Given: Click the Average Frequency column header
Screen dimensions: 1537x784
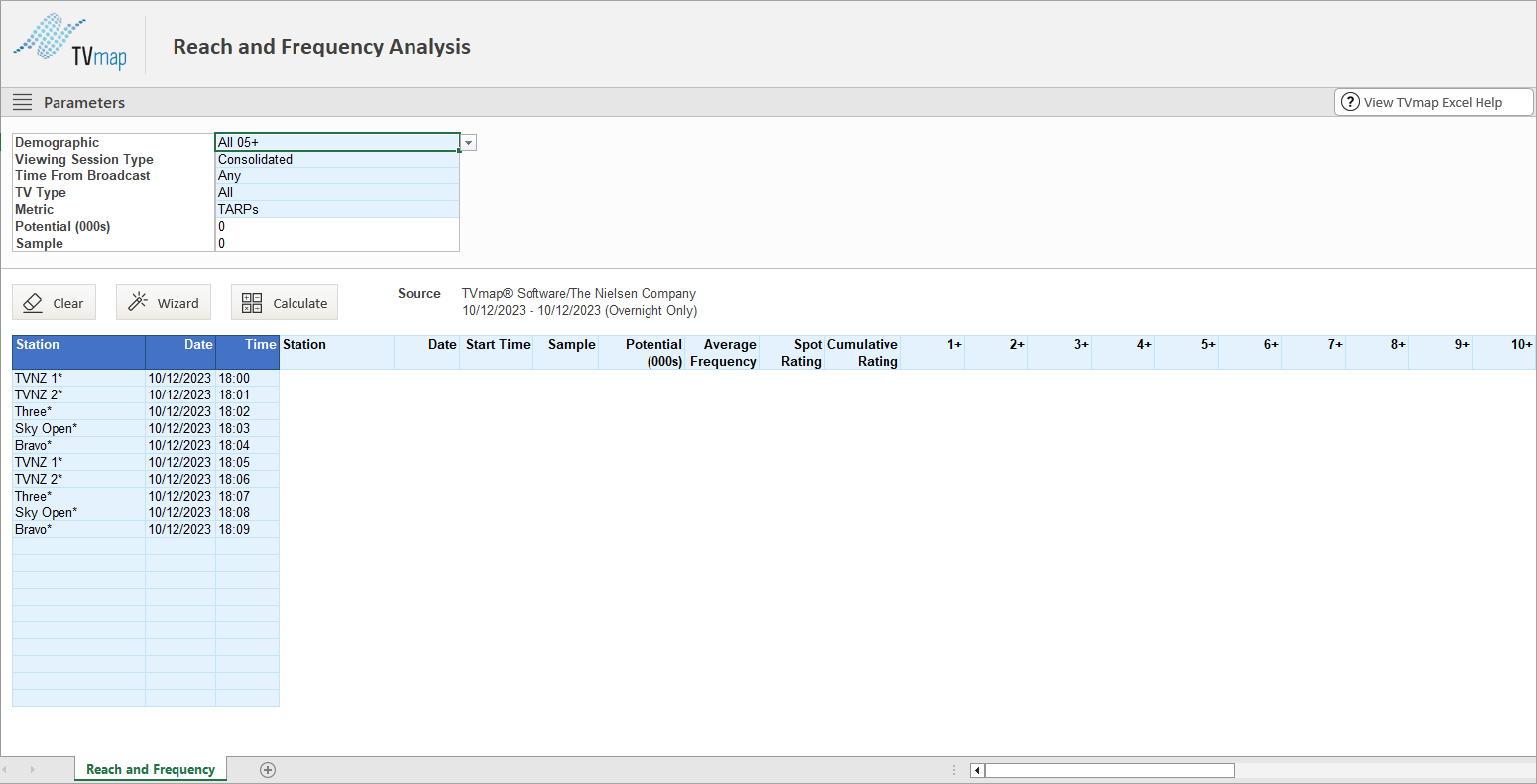Looking at the screenshot, I should pyautogui.click(x=723, y=353).
